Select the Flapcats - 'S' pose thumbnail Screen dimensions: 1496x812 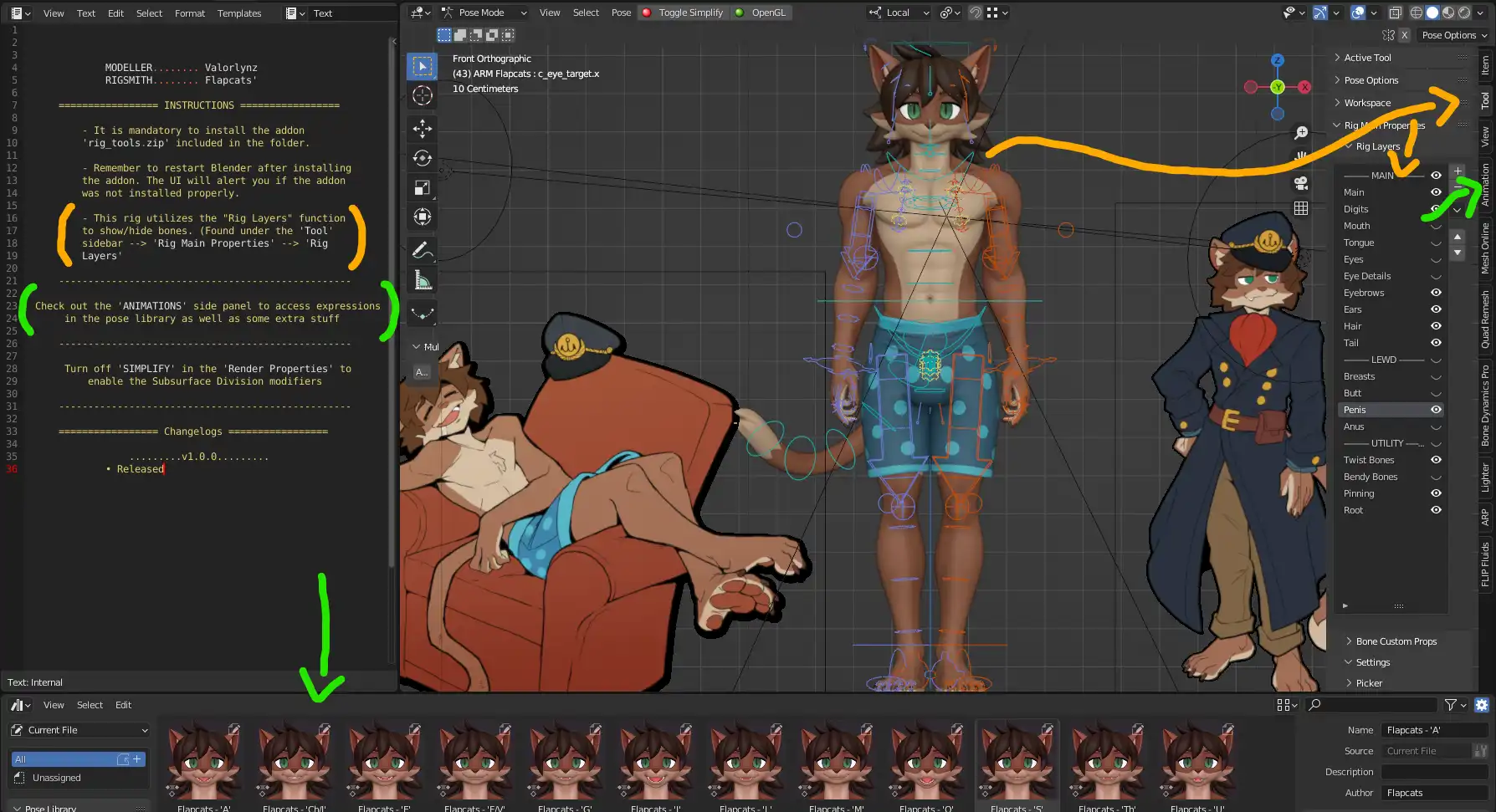1017,764
